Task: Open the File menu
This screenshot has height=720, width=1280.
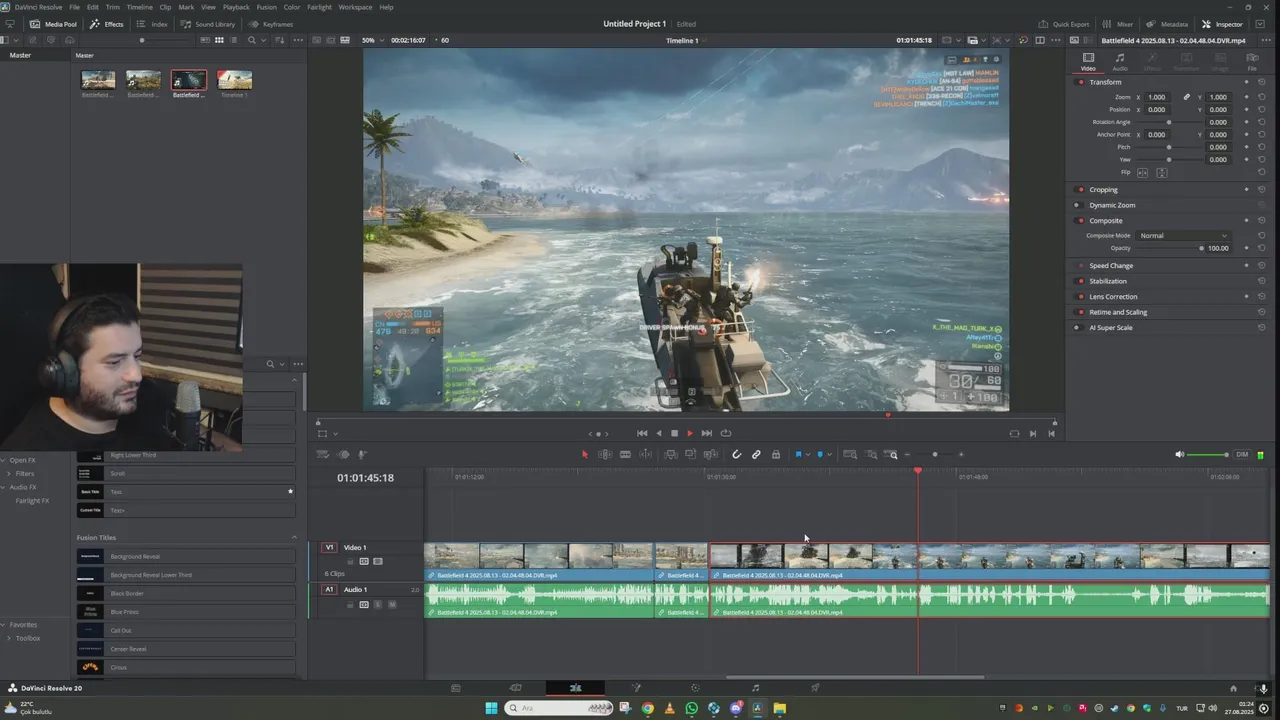Action: (x=74, y=7)
